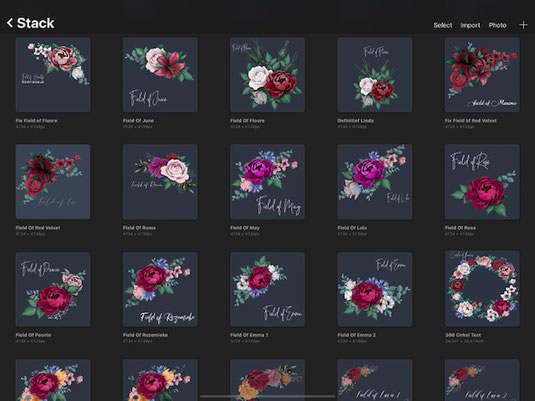This screenshot has width=535, height=401.
Task: Open the Field Of Rose artwork thumbnail
Action: [x=482, y=182]
